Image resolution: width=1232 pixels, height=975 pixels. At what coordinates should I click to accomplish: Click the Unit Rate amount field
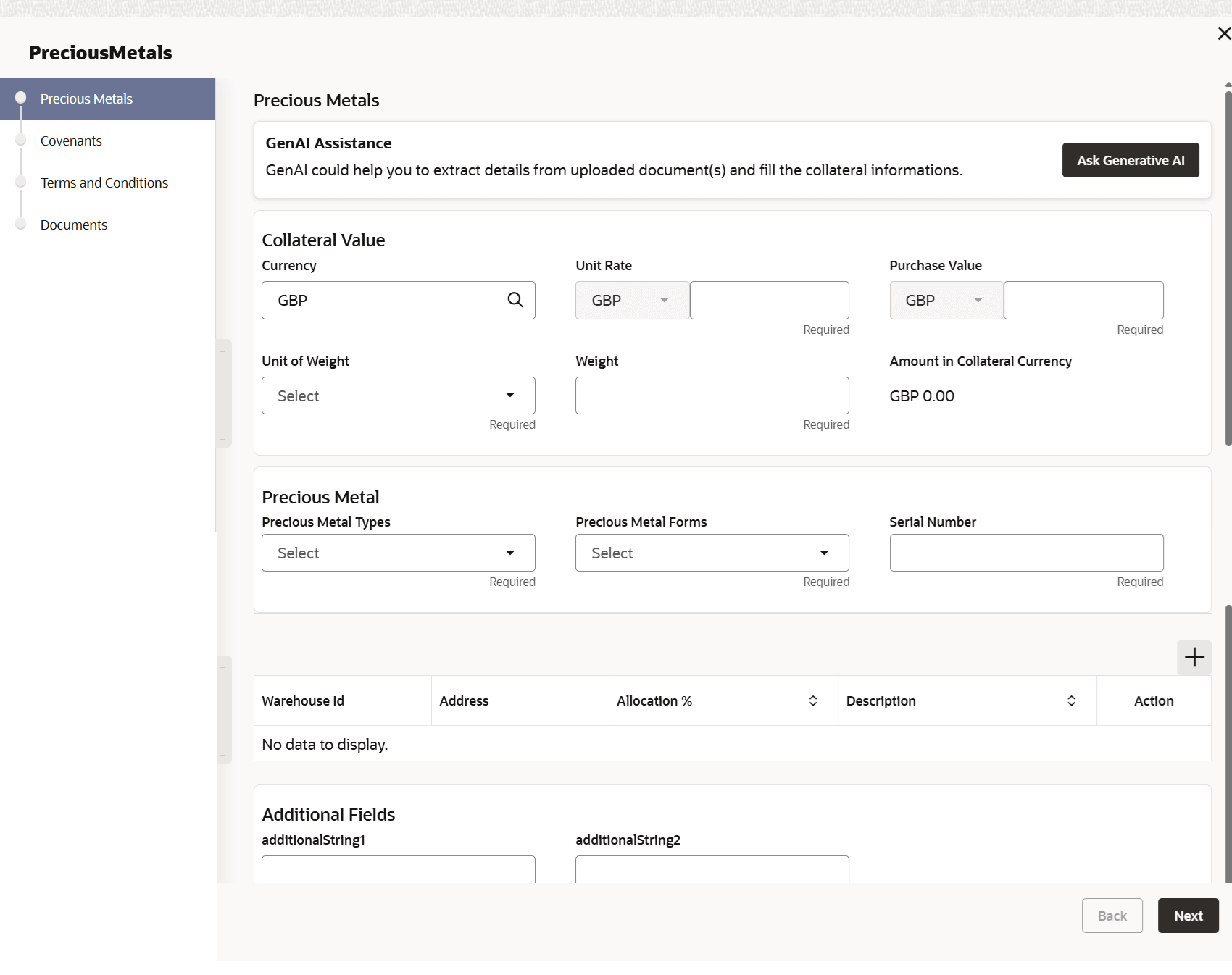tap(769, 300)
